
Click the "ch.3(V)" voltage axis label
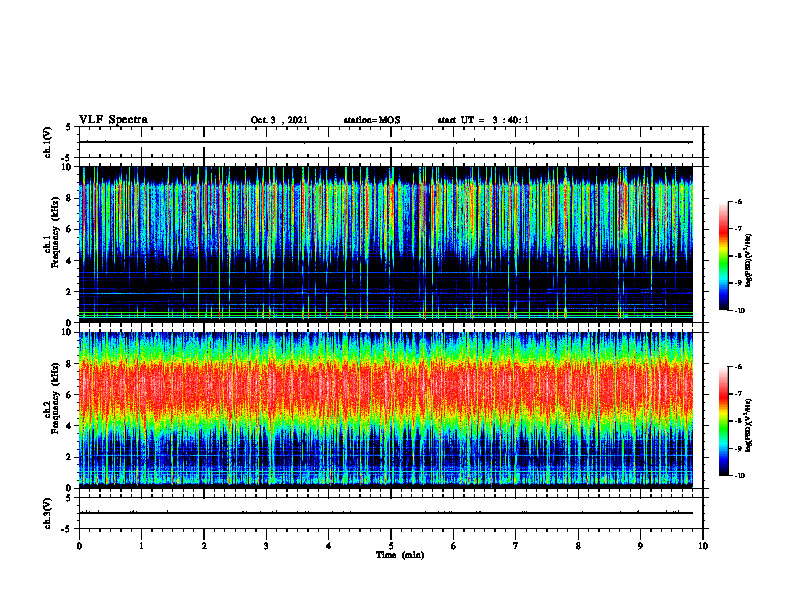click(x=48, y=513)
